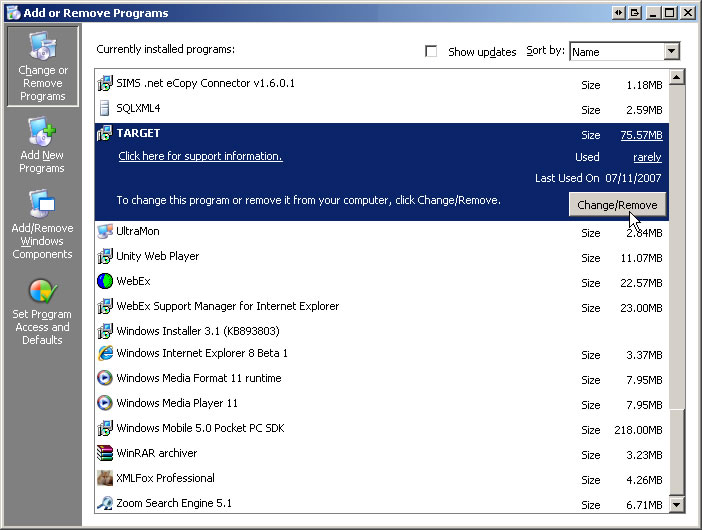
Task: Click the Change/Remove button for TARGET
Action: (x=617, y=205)
